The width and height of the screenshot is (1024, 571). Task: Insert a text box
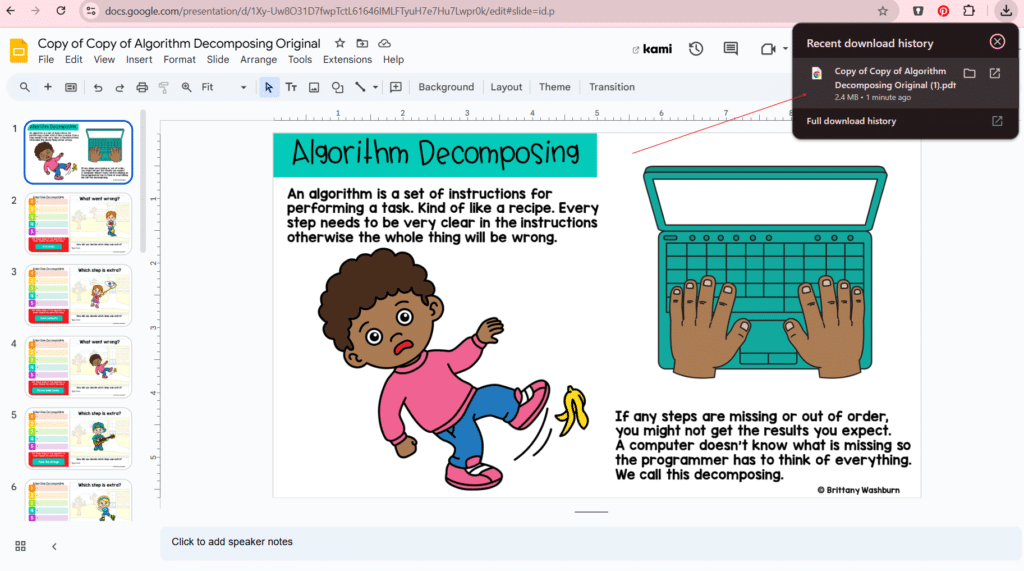click(291, 87)
